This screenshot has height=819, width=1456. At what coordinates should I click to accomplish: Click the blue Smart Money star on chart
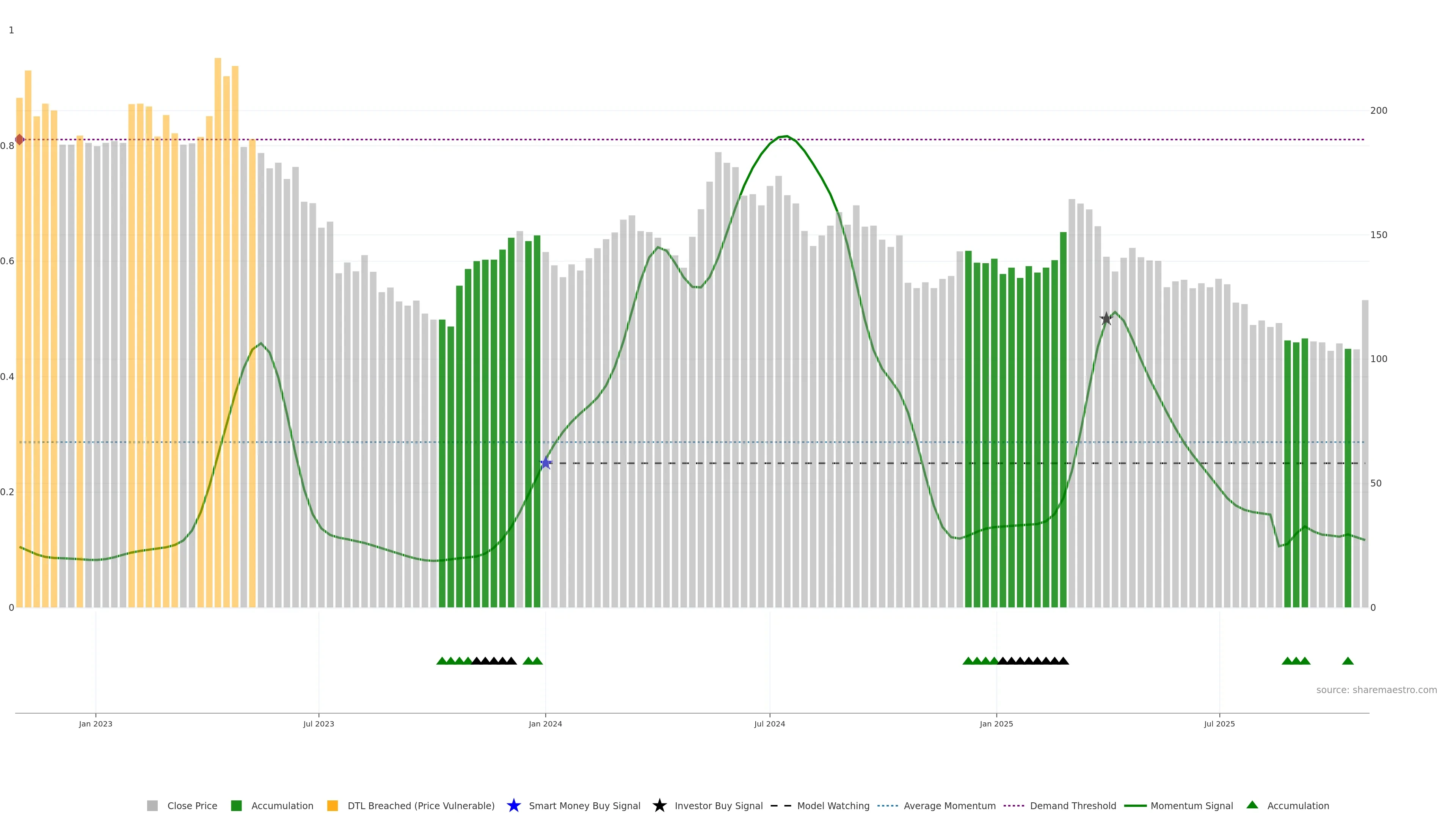click(546, 463)
